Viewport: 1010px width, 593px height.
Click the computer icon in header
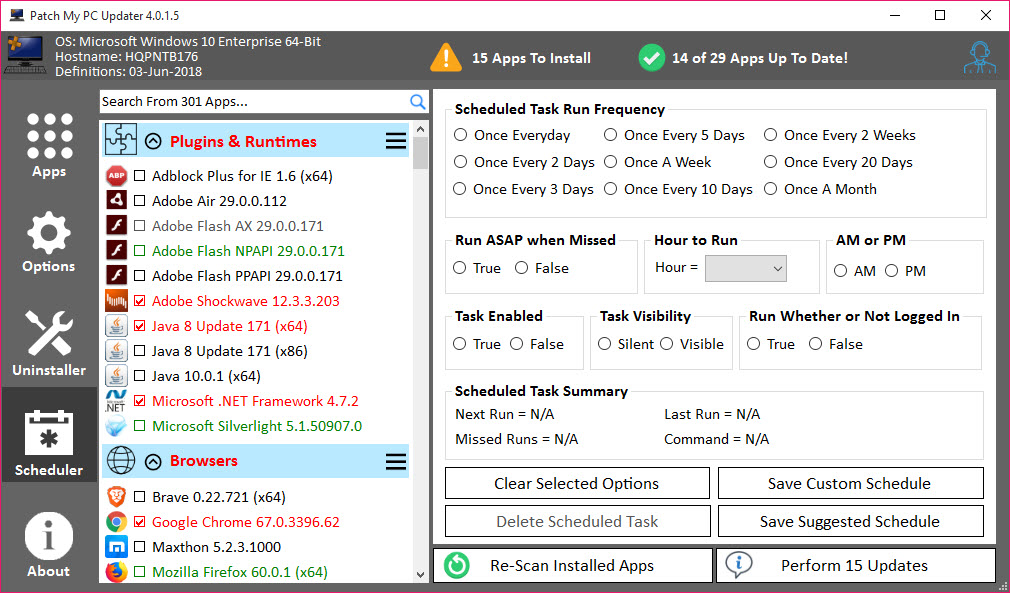tap(25, 56)
